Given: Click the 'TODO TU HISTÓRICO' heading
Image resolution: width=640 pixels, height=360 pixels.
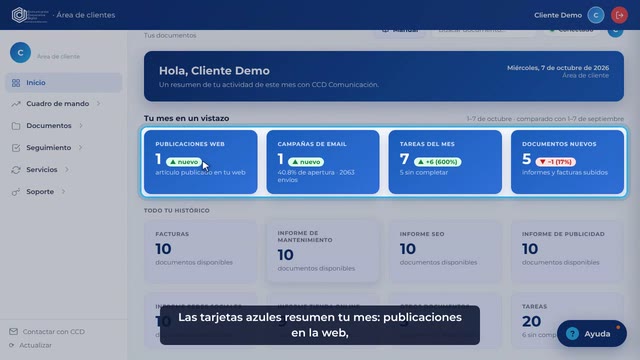Looking at the screenshot, I should click(x=176, y=211).
